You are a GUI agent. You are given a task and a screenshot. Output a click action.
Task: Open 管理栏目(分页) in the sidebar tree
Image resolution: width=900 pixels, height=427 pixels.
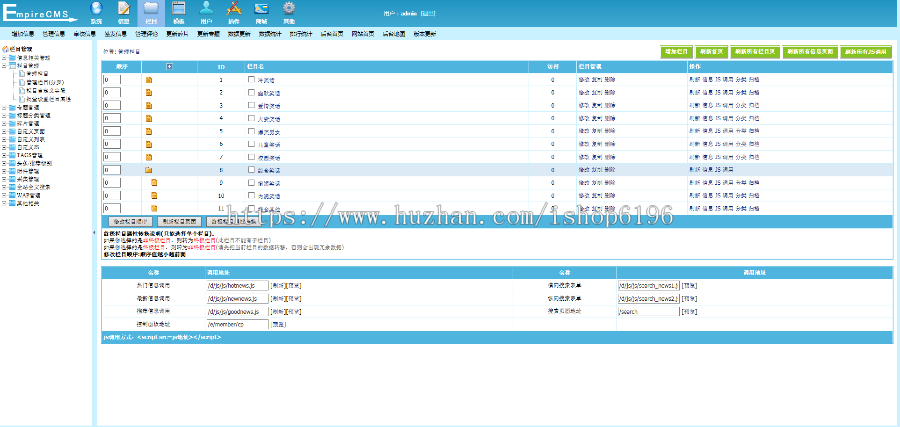(x=45, y=82)
